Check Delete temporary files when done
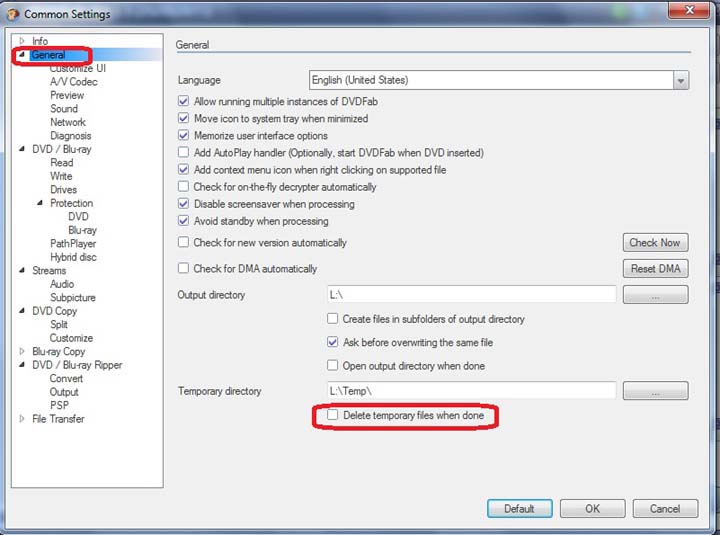The image size is (720, 535). [332, 415]
